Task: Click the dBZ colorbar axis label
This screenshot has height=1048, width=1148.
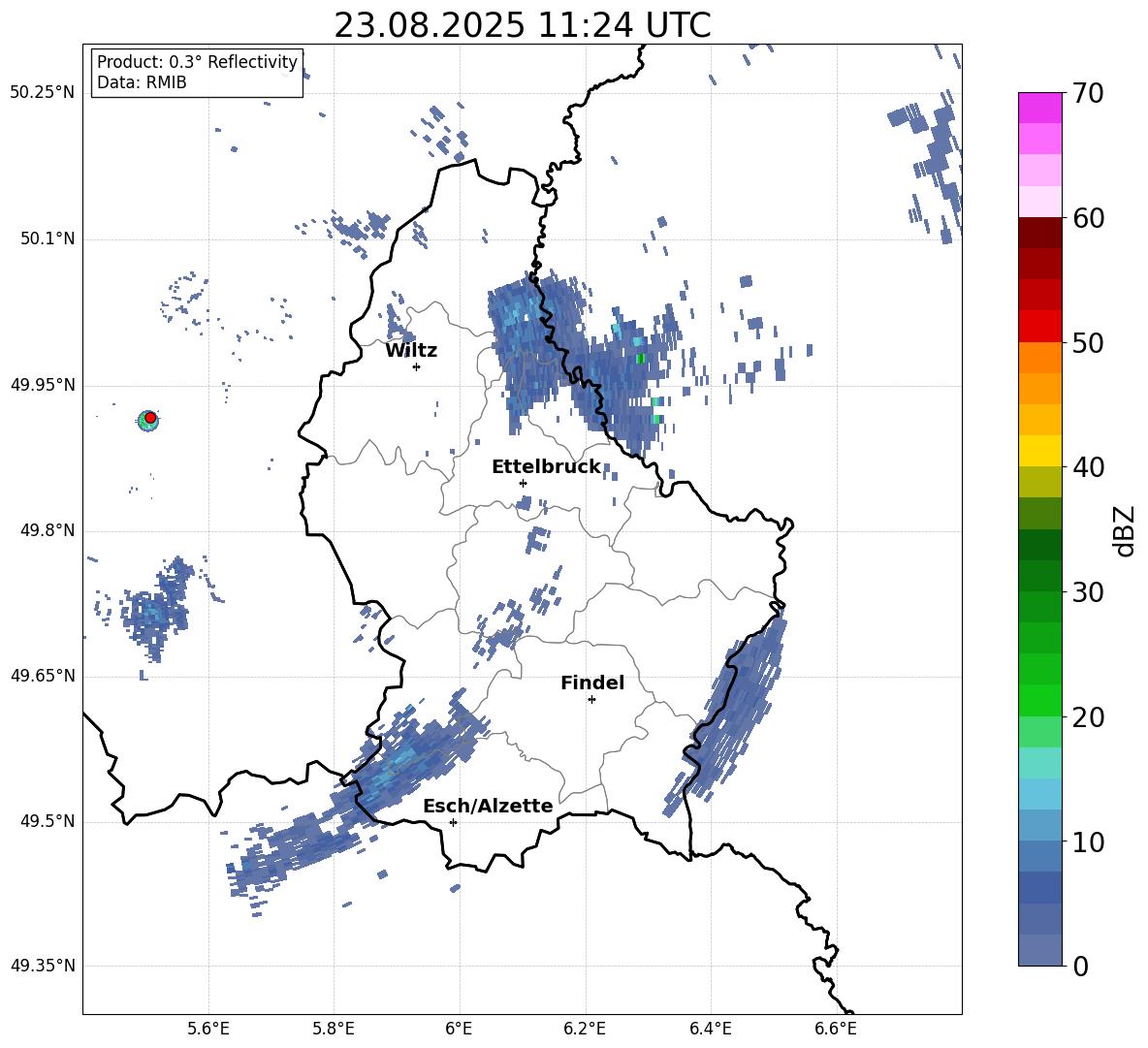Action: (1126, 530)
